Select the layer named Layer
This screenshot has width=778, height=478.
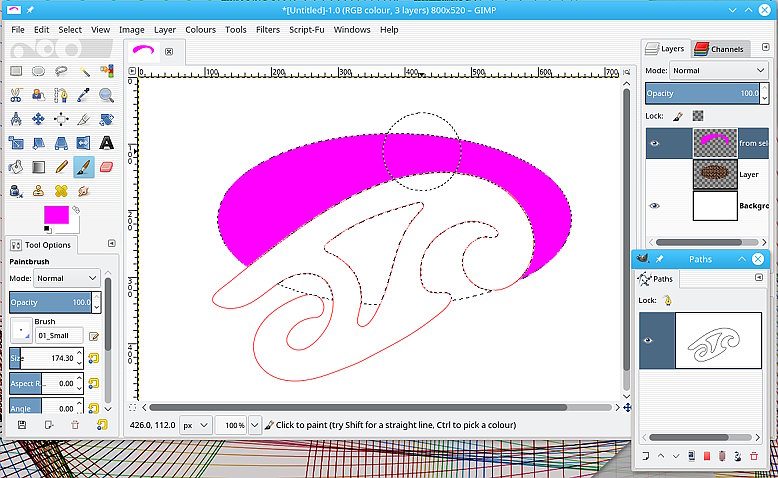[748, 174]
